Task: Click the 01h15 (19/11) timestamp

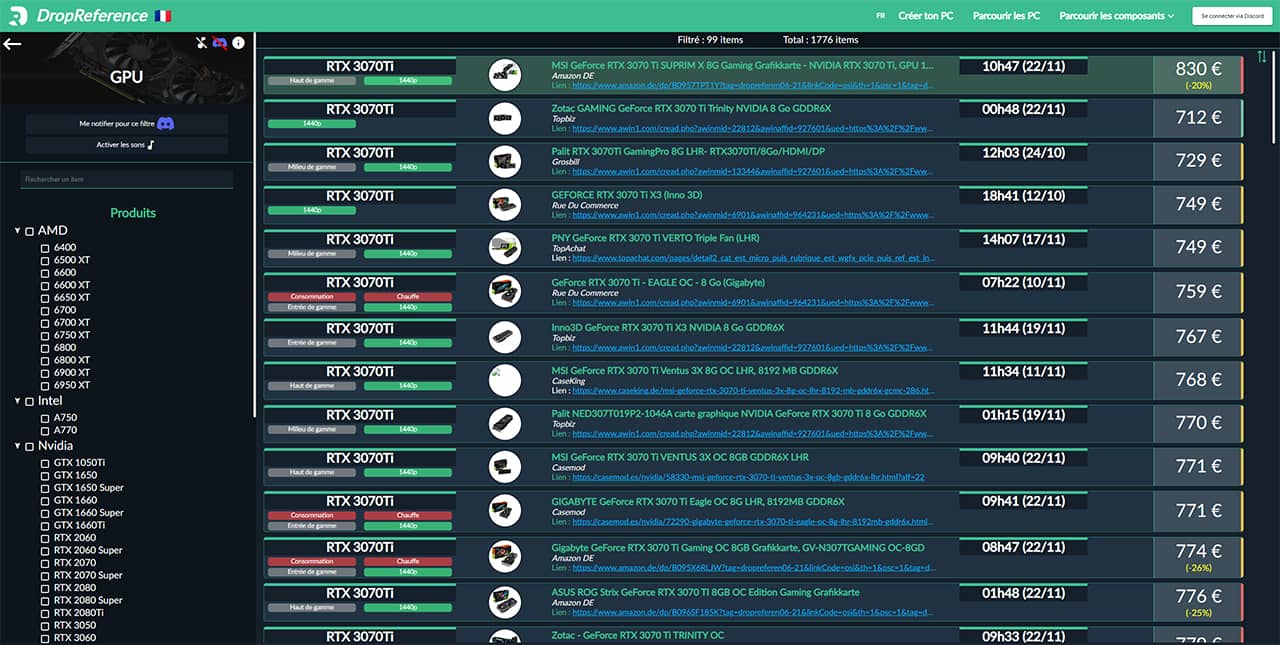Action: [x=1023, y=414]
